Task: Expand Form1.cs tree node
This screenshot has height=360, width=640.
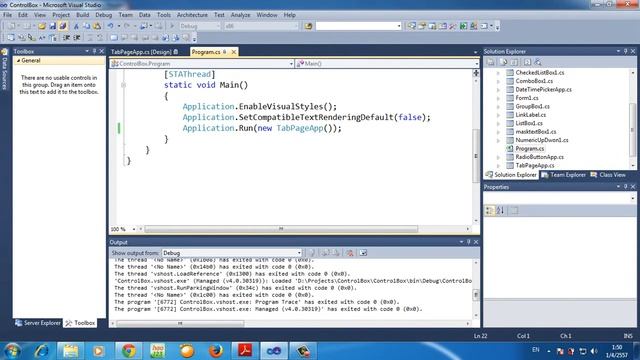Action: pos(498,98)
